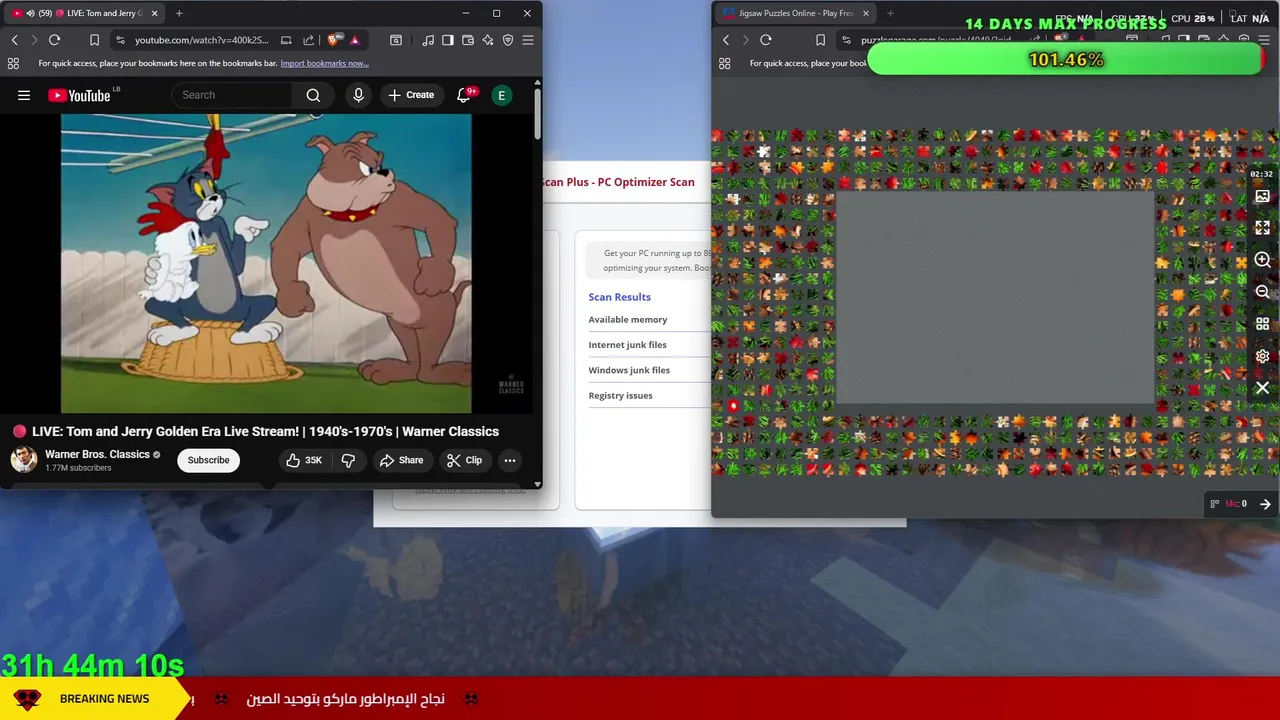
Task: Click the Tom and Jerry video player
Action: tap(266, 263)
